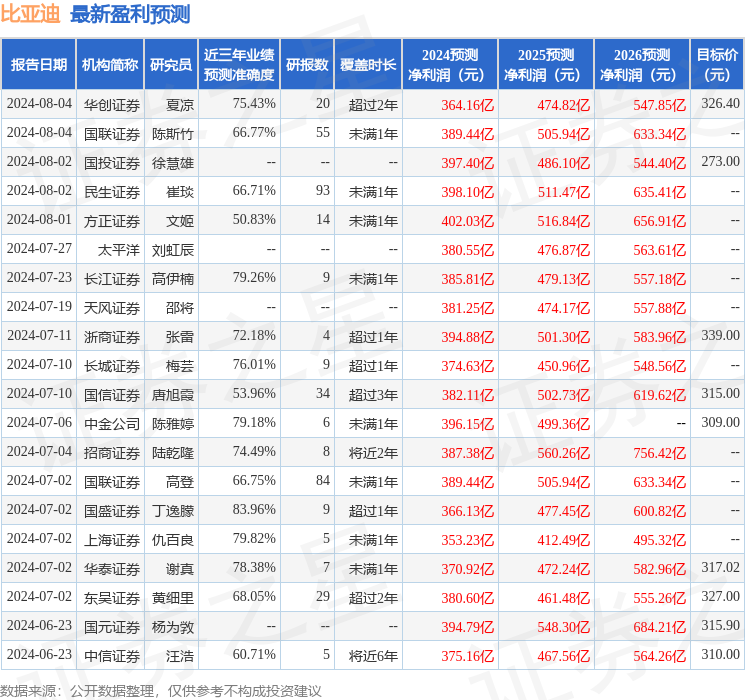Click the 目标价 column header
745x700 pixels.
tap(716, 65)
